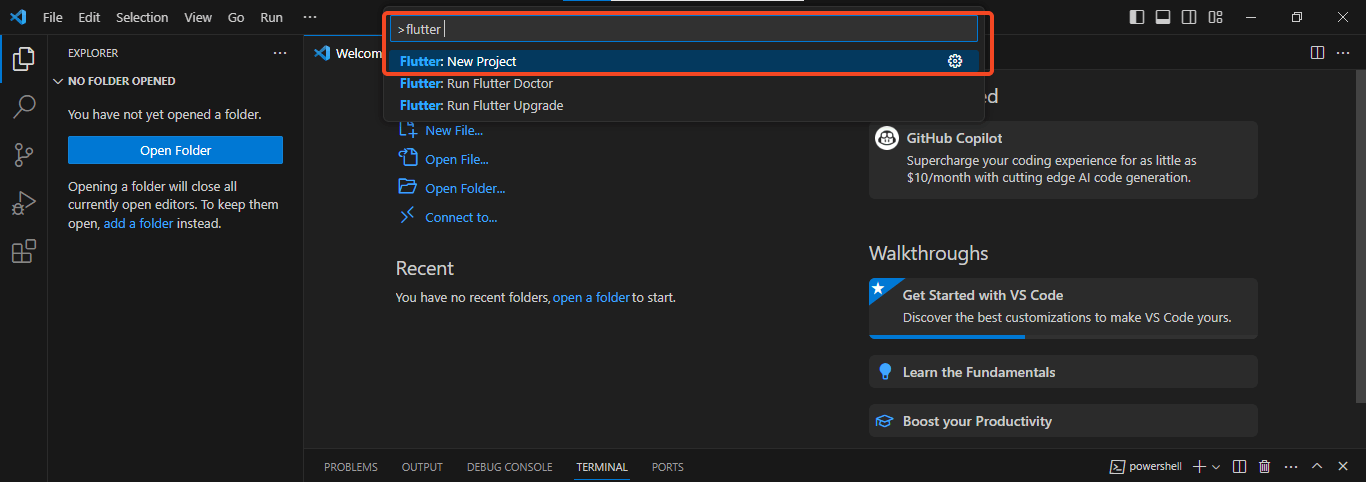Screen dimensions: 1366x482
Task: Open the GitHub Copilot card
Action: (x=1063, y=160)
